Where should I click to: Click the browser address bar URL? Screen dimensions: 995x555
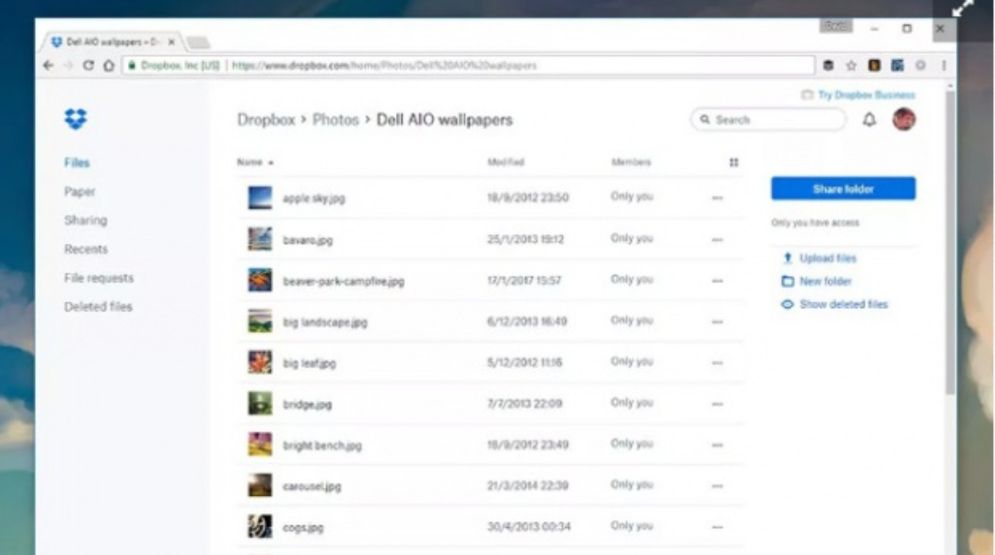(x=384, y=65)
